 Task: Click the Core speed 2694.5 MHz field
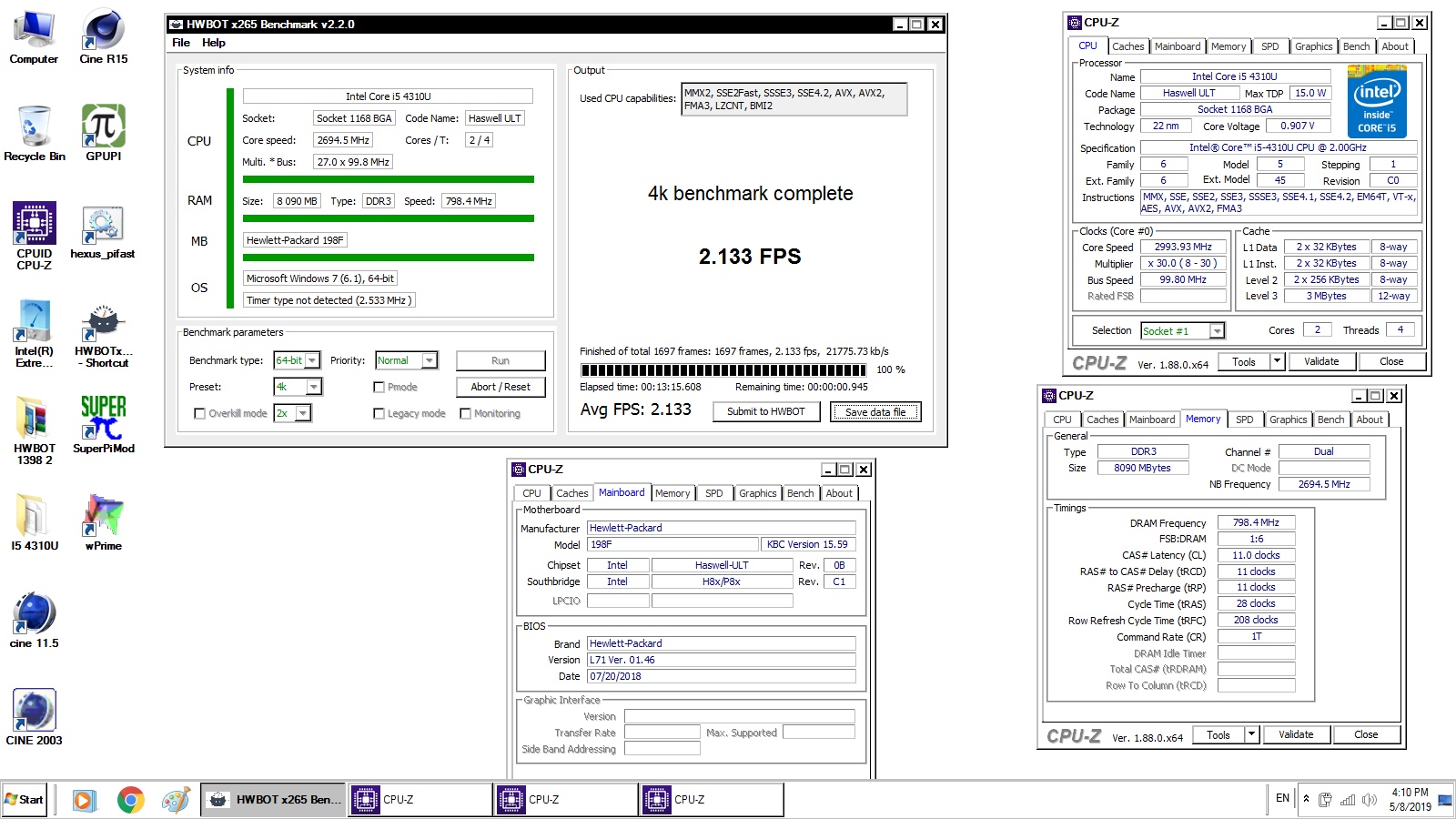343,140
